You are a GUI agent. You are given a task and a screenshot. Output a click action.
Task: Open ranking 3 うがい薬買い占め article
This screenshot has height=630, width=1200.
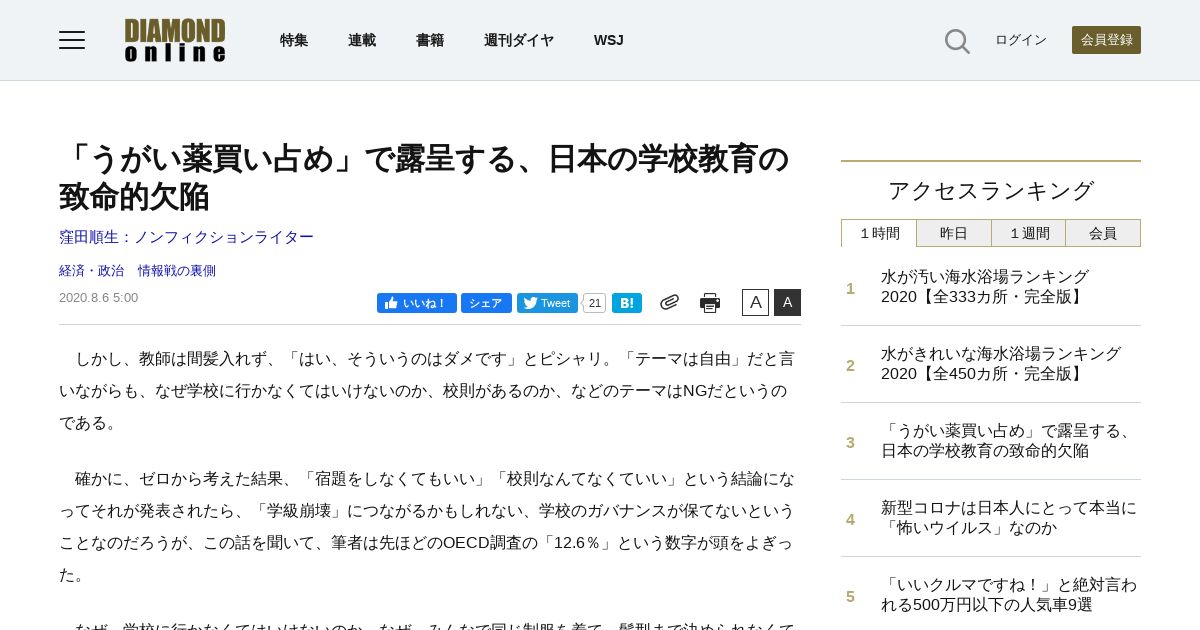click(x=1008, y=441)
